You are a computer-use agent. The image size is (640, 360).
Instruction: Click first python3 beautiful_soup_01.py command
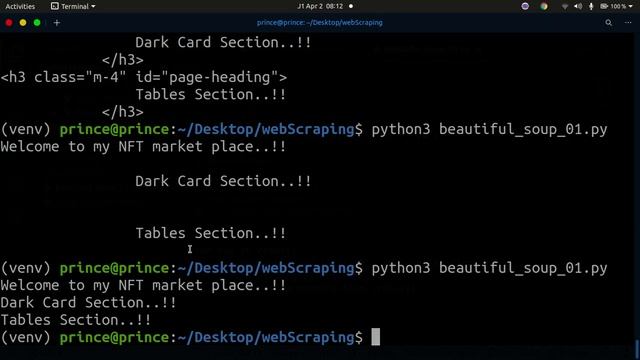pos(489,129)
